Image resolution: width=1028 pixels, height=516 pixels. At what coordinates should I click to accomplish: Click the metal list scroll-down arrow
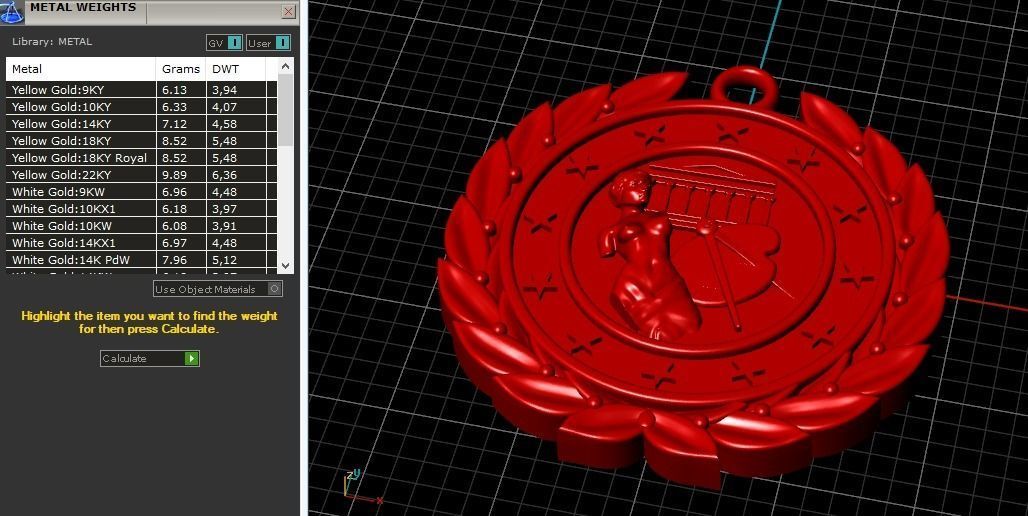285,266
